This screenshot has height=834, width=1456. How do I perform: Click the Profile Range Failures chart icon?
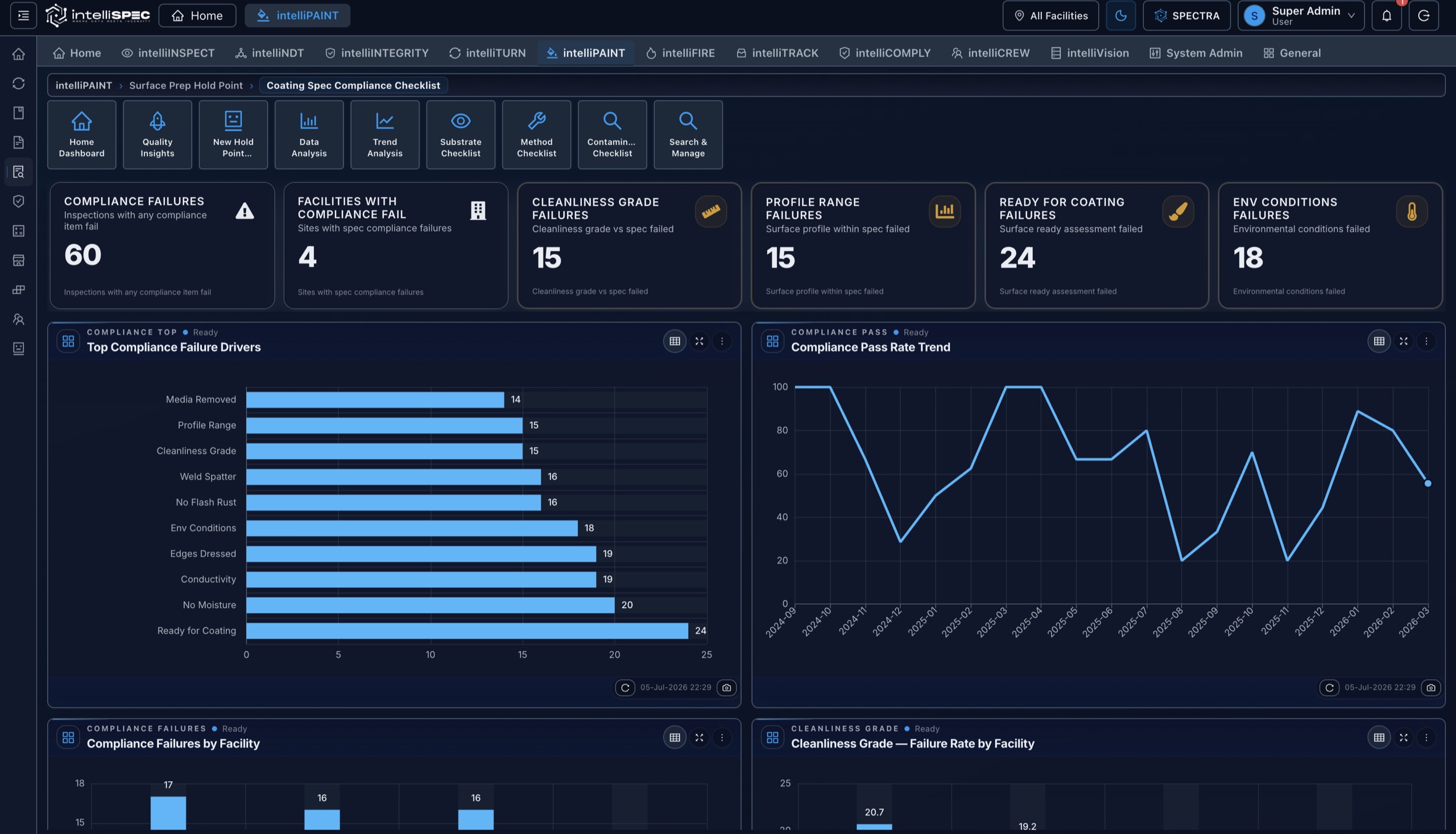(944, 211)
